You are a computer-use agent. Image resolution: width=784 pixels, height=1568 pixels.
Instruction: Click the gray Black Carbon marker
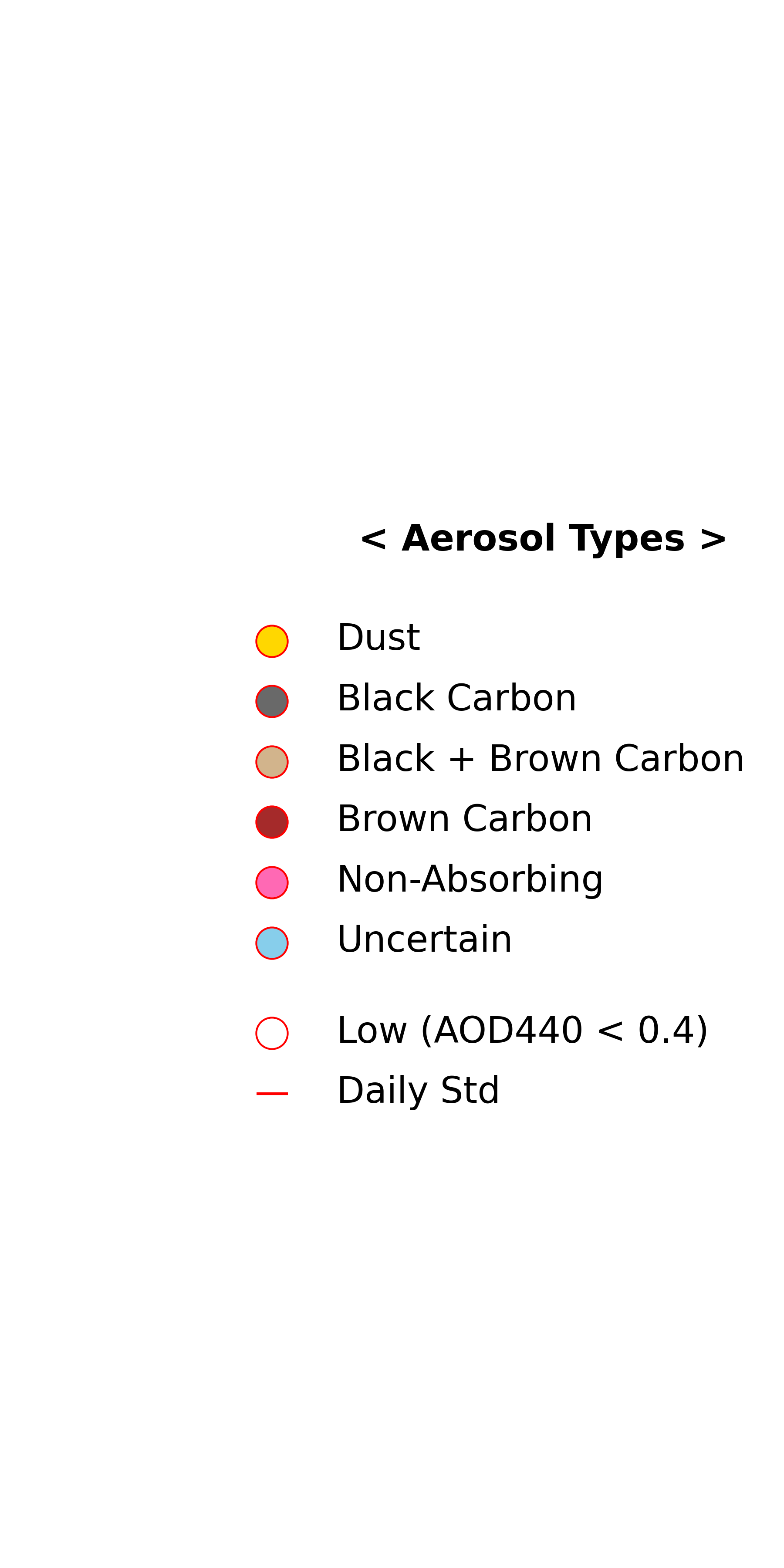pos(271,701)
